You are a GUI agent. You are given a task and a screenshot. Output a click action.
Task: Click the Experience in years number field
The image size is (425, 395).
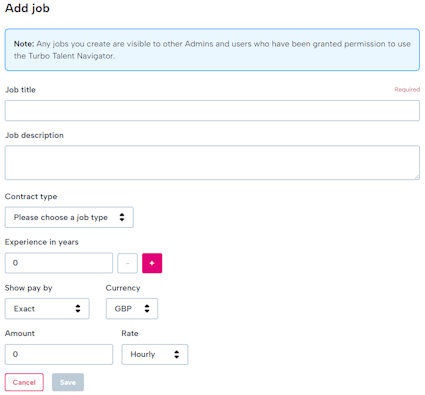59,263
